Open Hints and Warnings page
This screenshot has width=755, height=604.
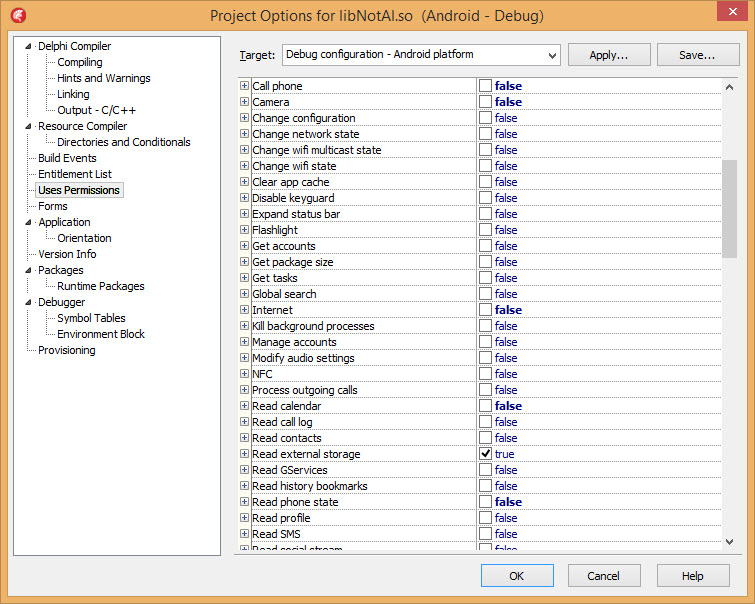[x=104, y=78]
